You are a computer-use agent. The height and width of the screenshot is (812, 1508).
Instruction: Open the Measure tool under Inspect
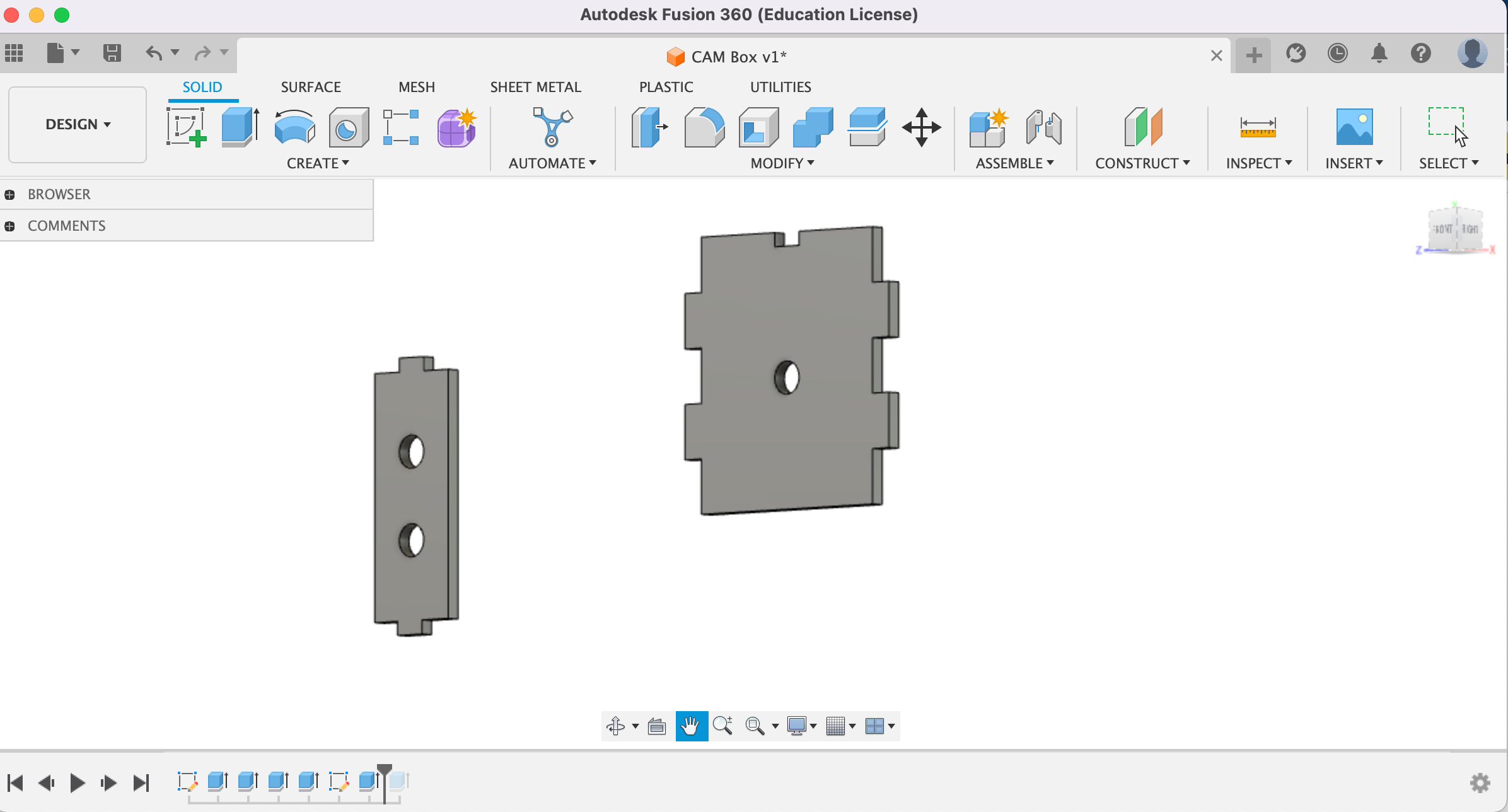point(1258,127)
